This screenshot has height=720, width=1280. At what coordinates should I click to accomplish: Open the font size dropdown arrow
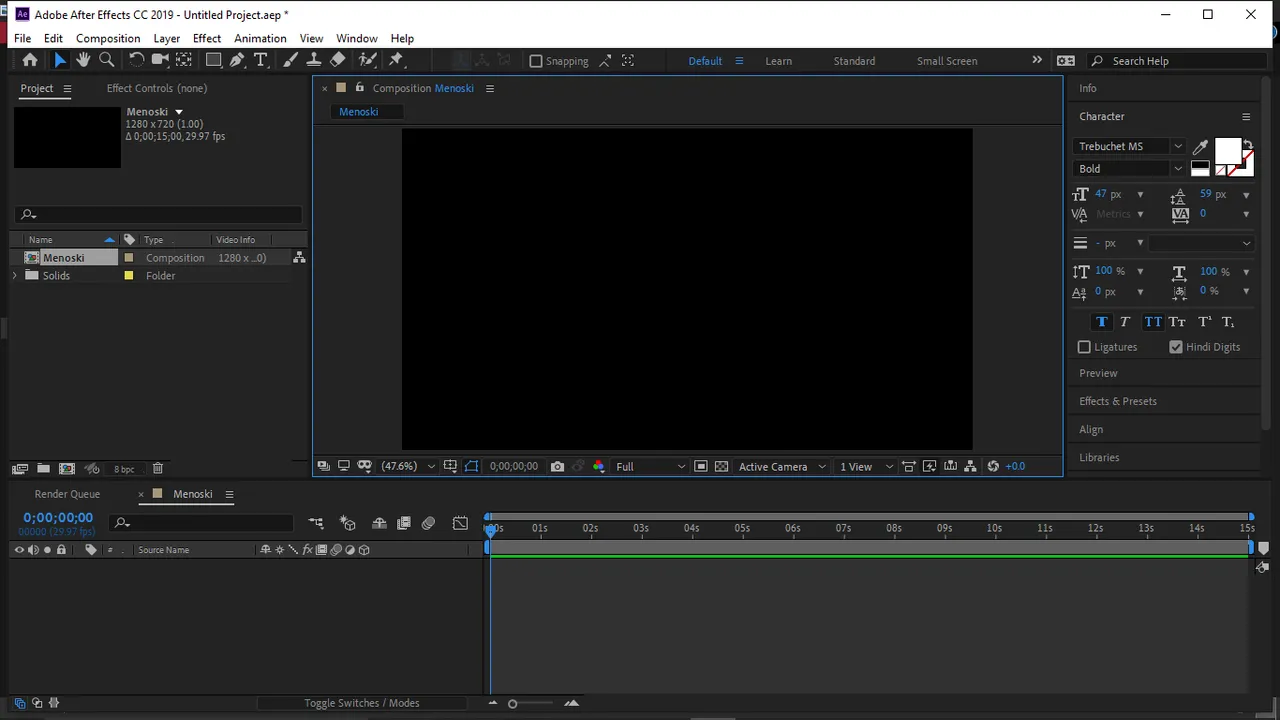pyautogui.click(x=1140, y=195)
